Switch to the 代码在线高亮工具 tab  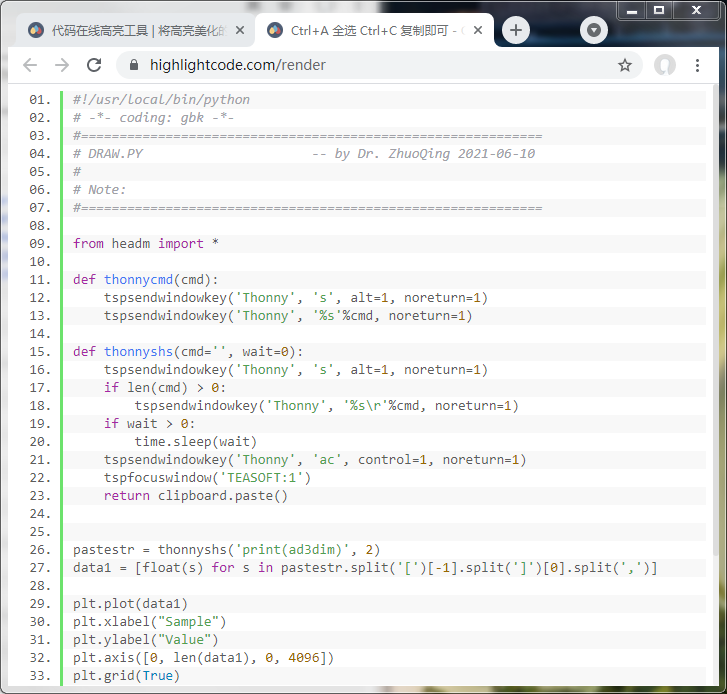[134, 31]
